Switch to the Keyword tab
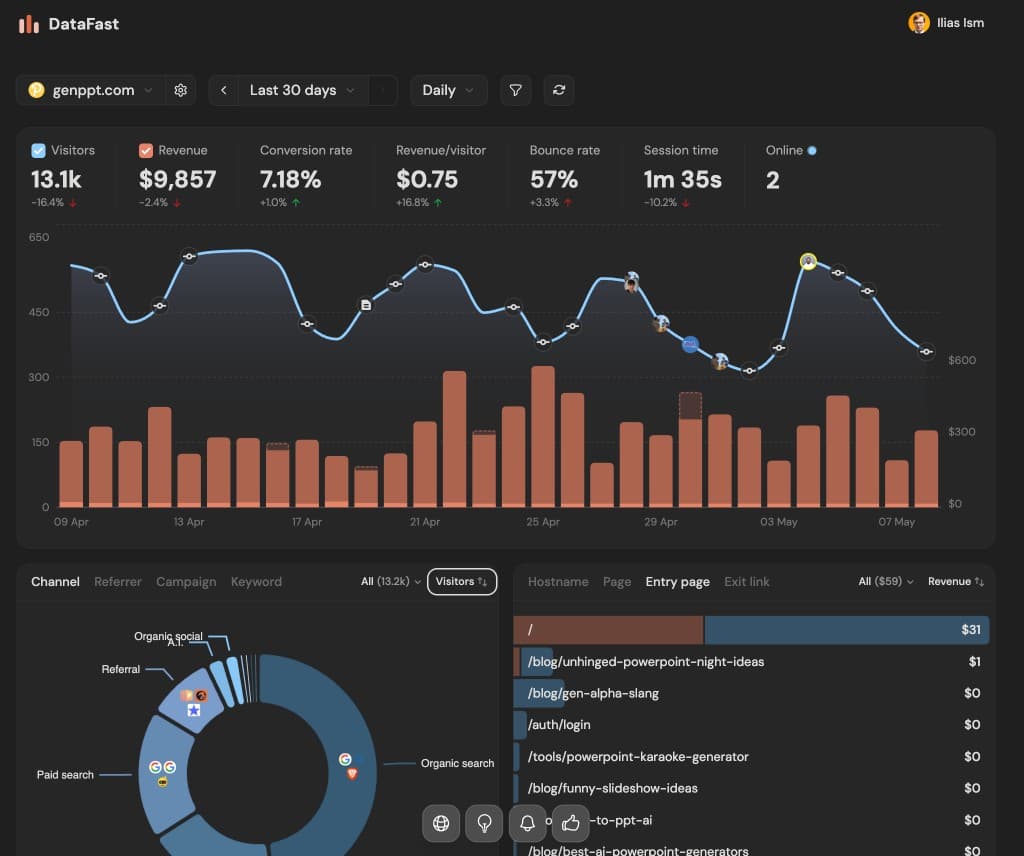 (x=256, y=582)
